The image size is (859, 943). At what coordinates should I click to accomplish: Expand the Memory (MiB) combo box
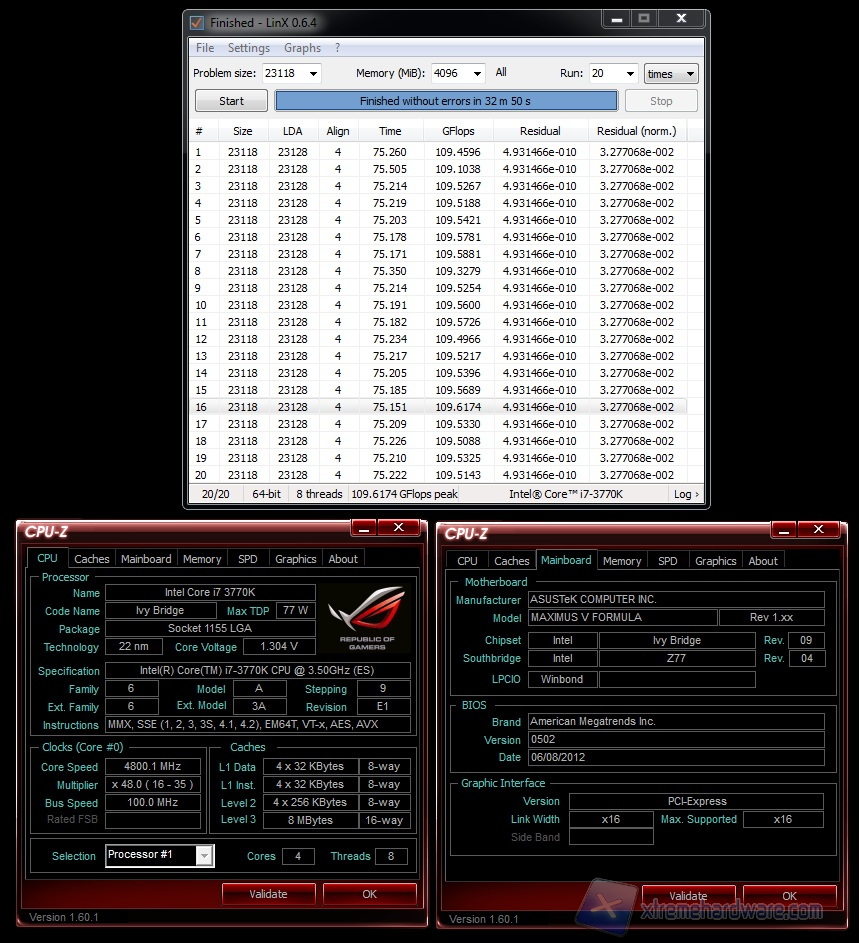click(477, 73)
